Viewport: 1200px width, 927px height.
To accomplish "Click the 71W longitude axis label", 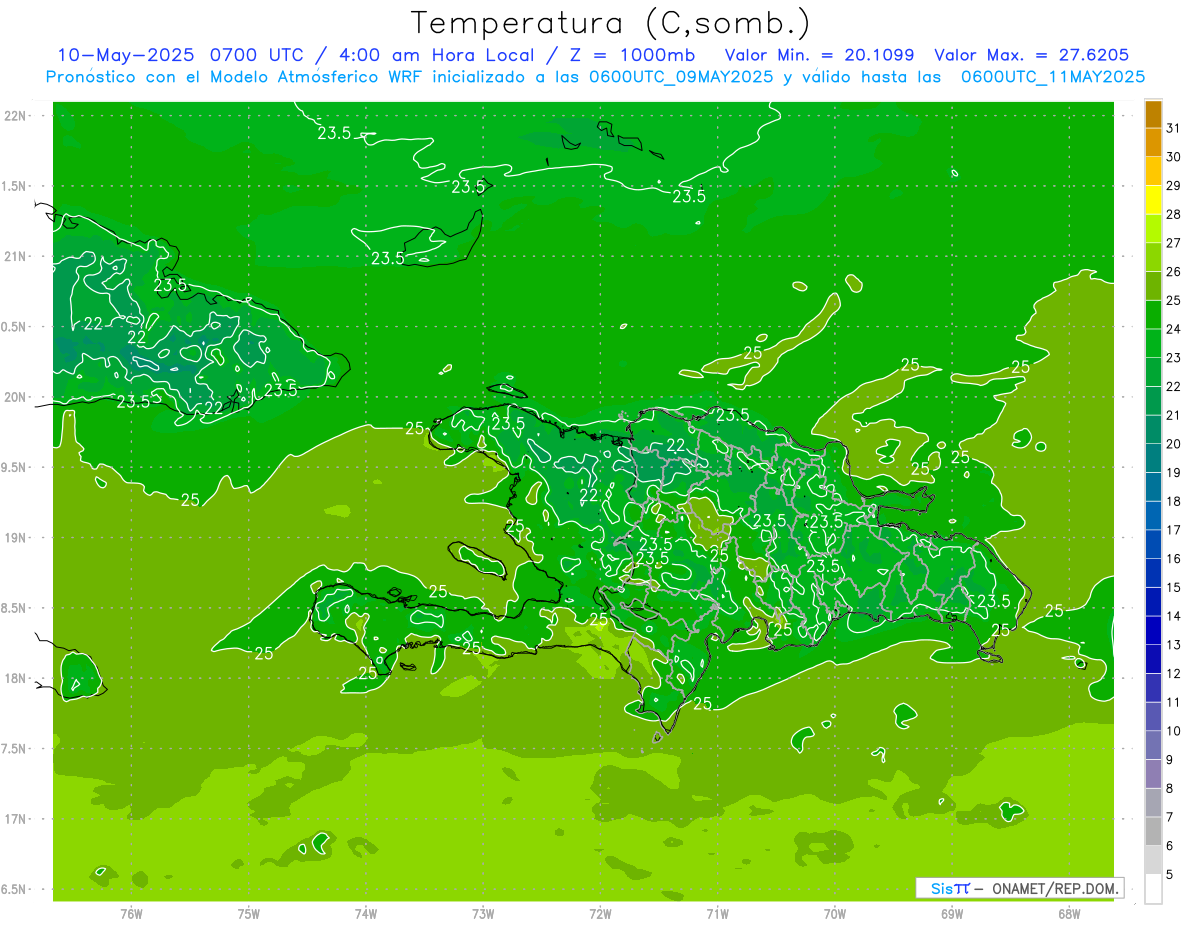I will 717,914.
